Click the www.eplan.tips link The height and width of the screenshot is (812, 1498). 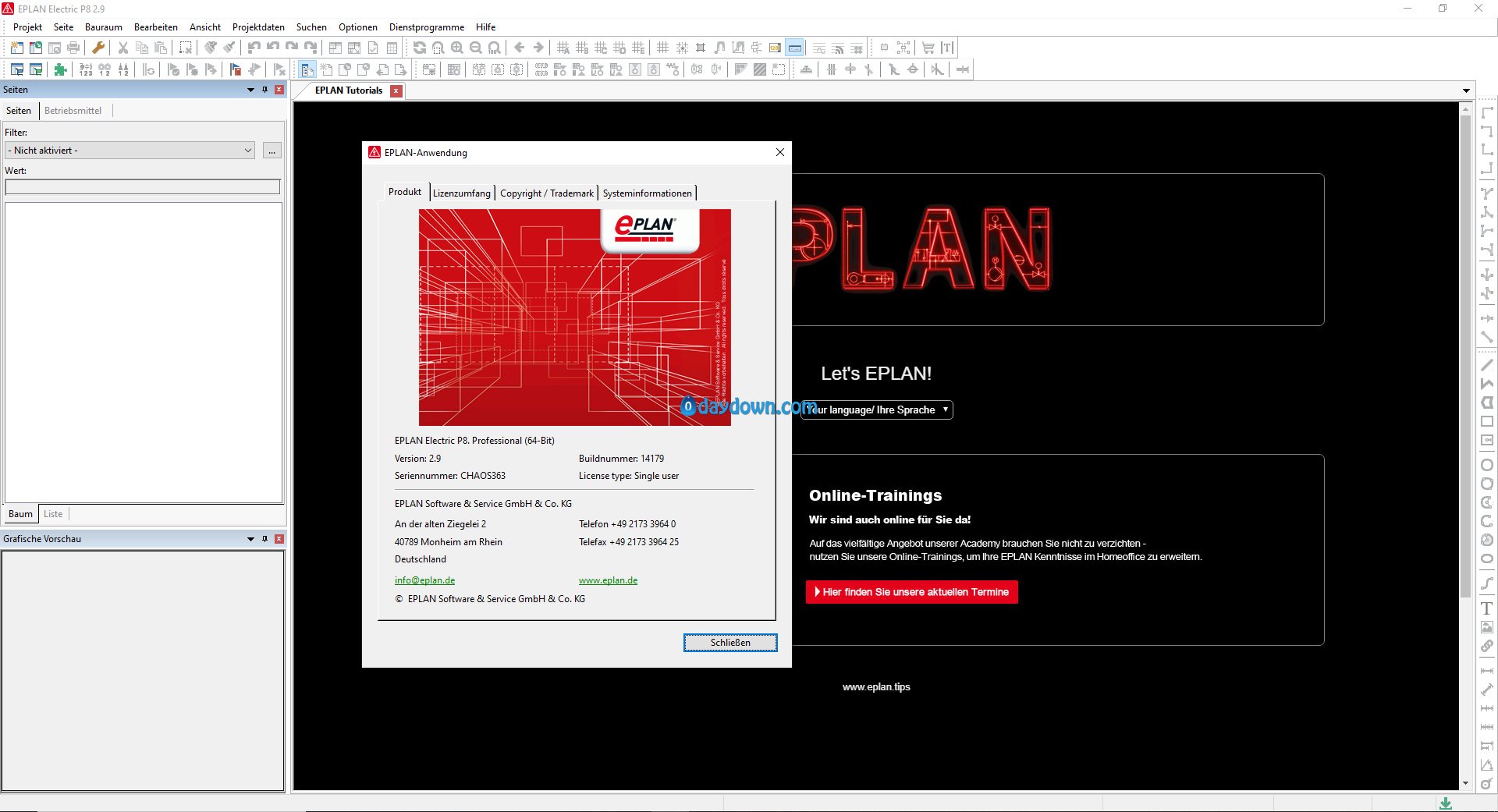pyautogui.click(x=876, y=687)
